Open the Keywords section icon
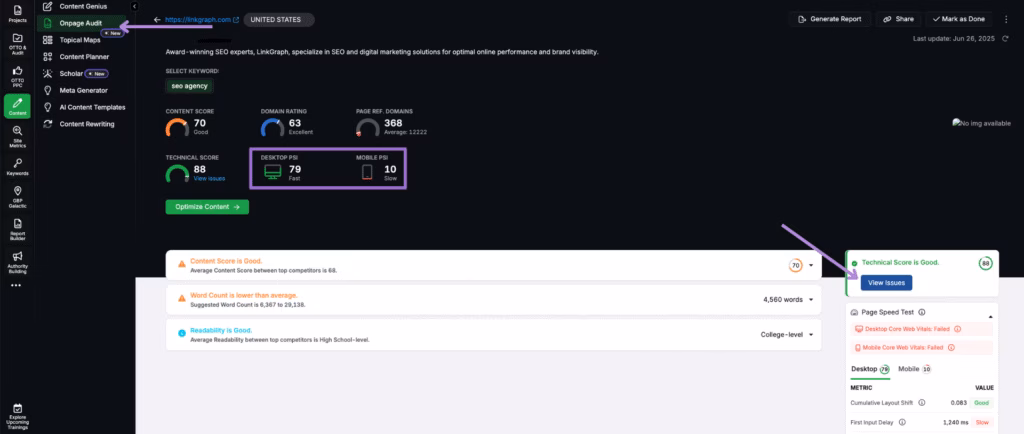 17,166
